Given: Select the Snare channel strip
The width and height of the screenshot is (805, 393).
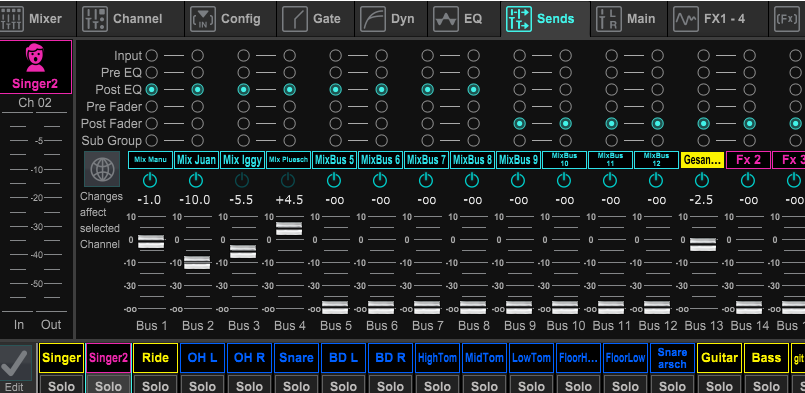Looking at the screenshot, I should pyautogui.click(x=296, y=358).
